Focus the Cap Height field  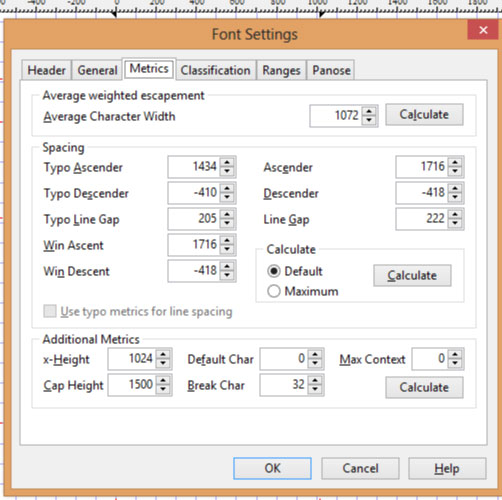click(x=132, y=385)
